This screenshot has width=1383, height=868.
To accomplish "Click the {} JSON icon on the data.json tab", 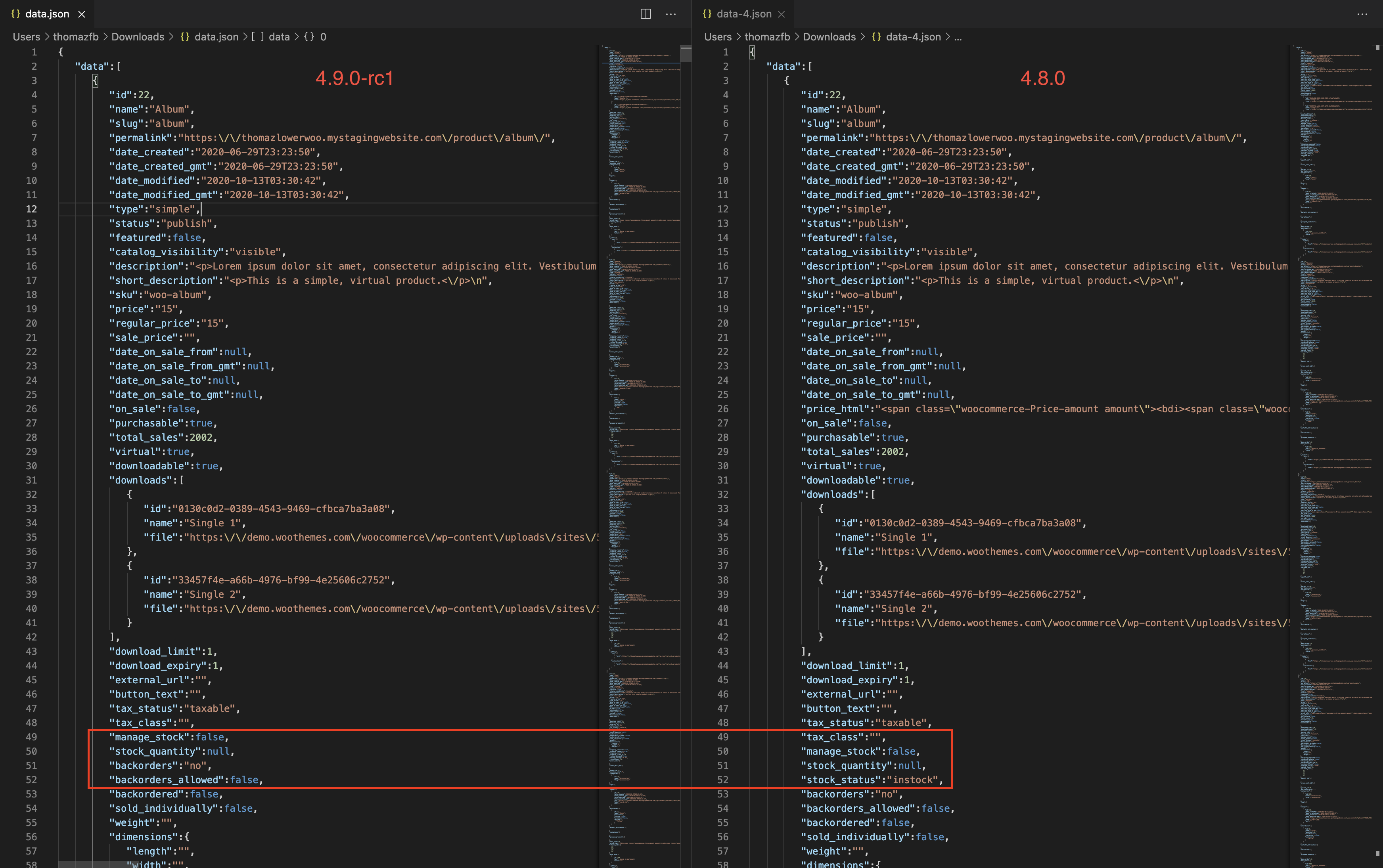I will [x=16, y=14].
